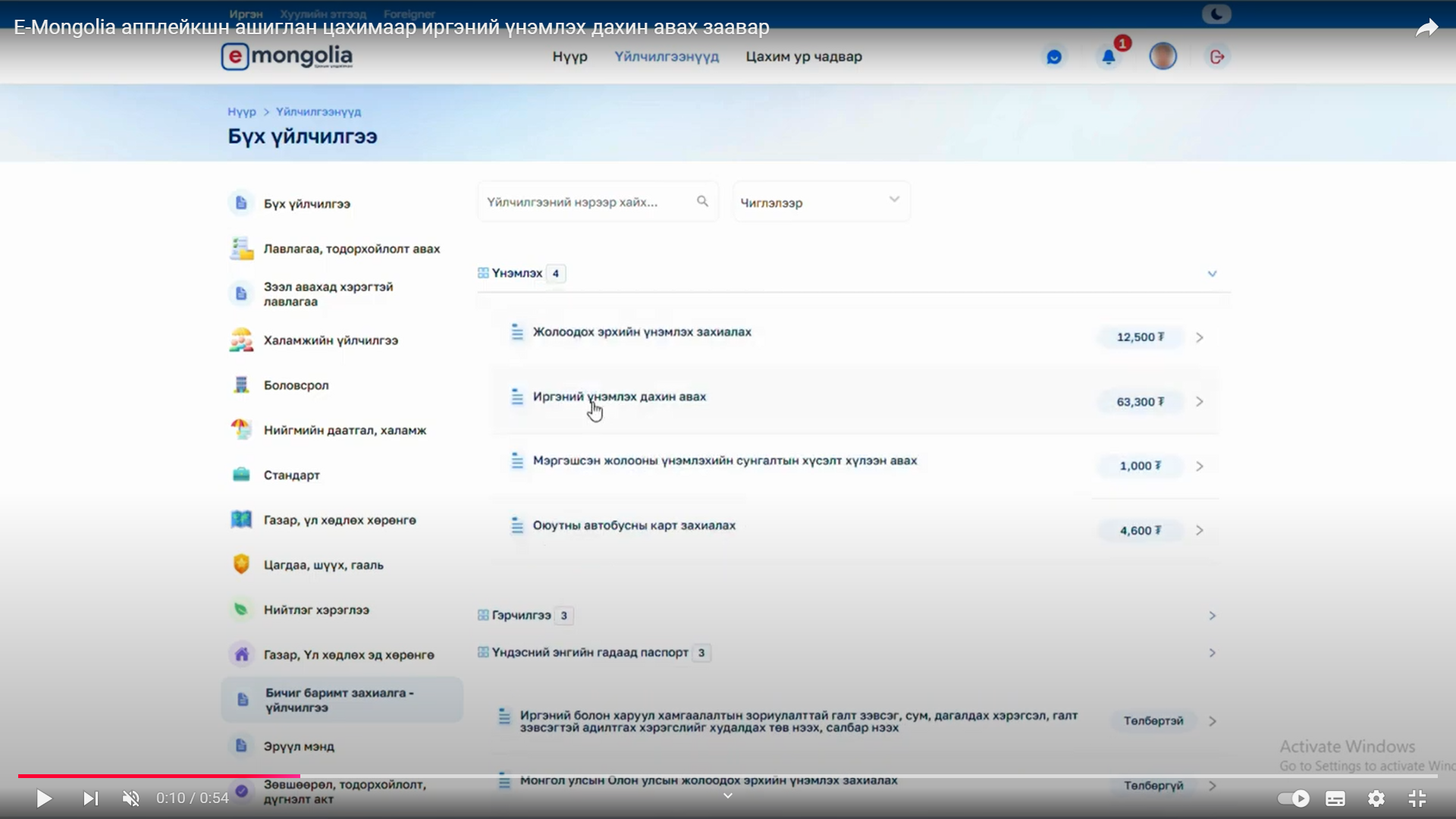Toggle the autoplay switch
Screen dimensions: 1456x819
1294,799
